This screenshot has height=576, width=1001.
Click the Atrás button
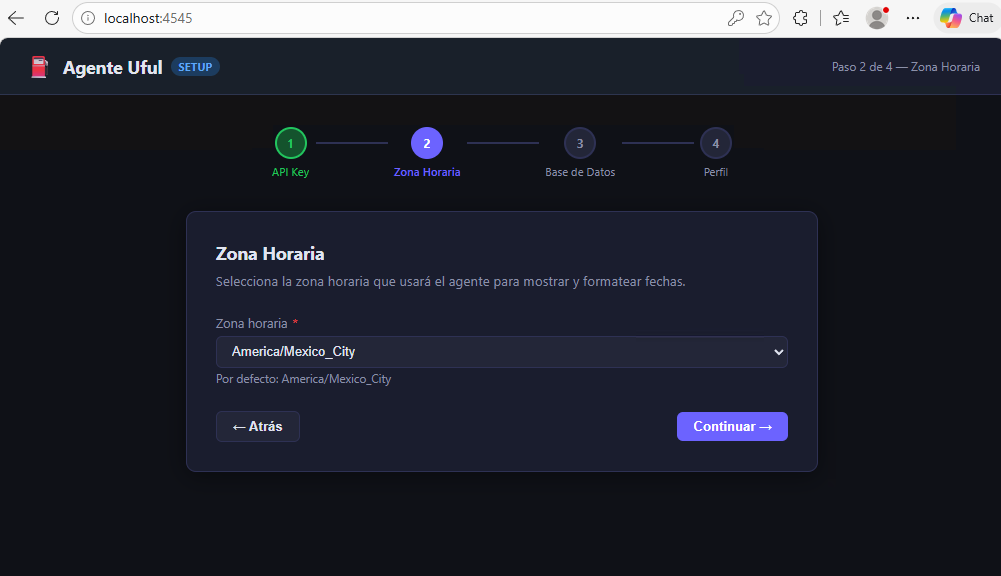coord(257,426)
